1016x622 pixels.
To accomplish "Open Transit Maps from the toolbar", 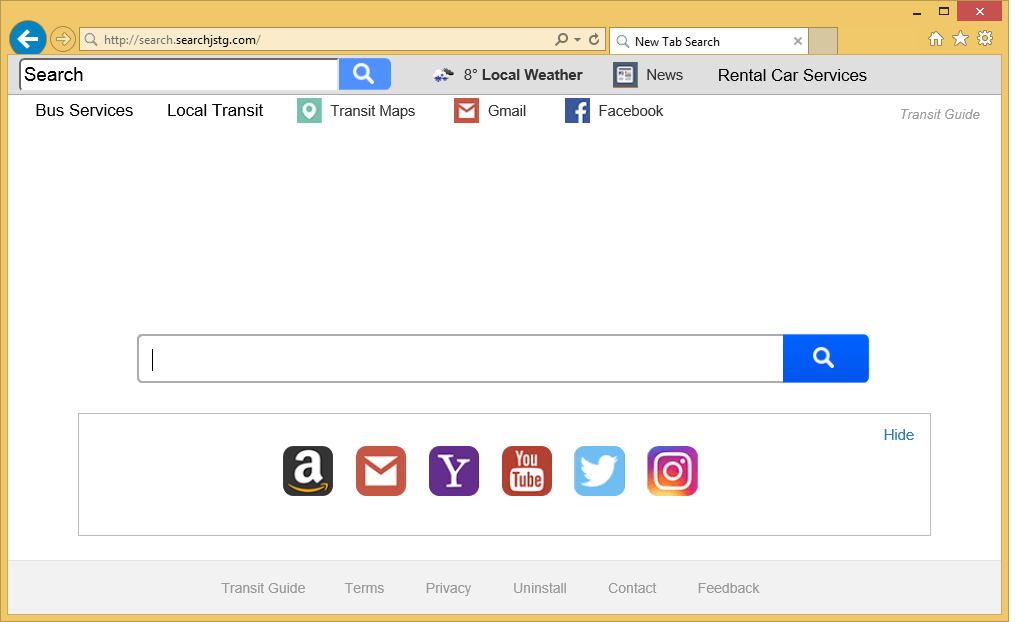I will (x=356, y=111).
